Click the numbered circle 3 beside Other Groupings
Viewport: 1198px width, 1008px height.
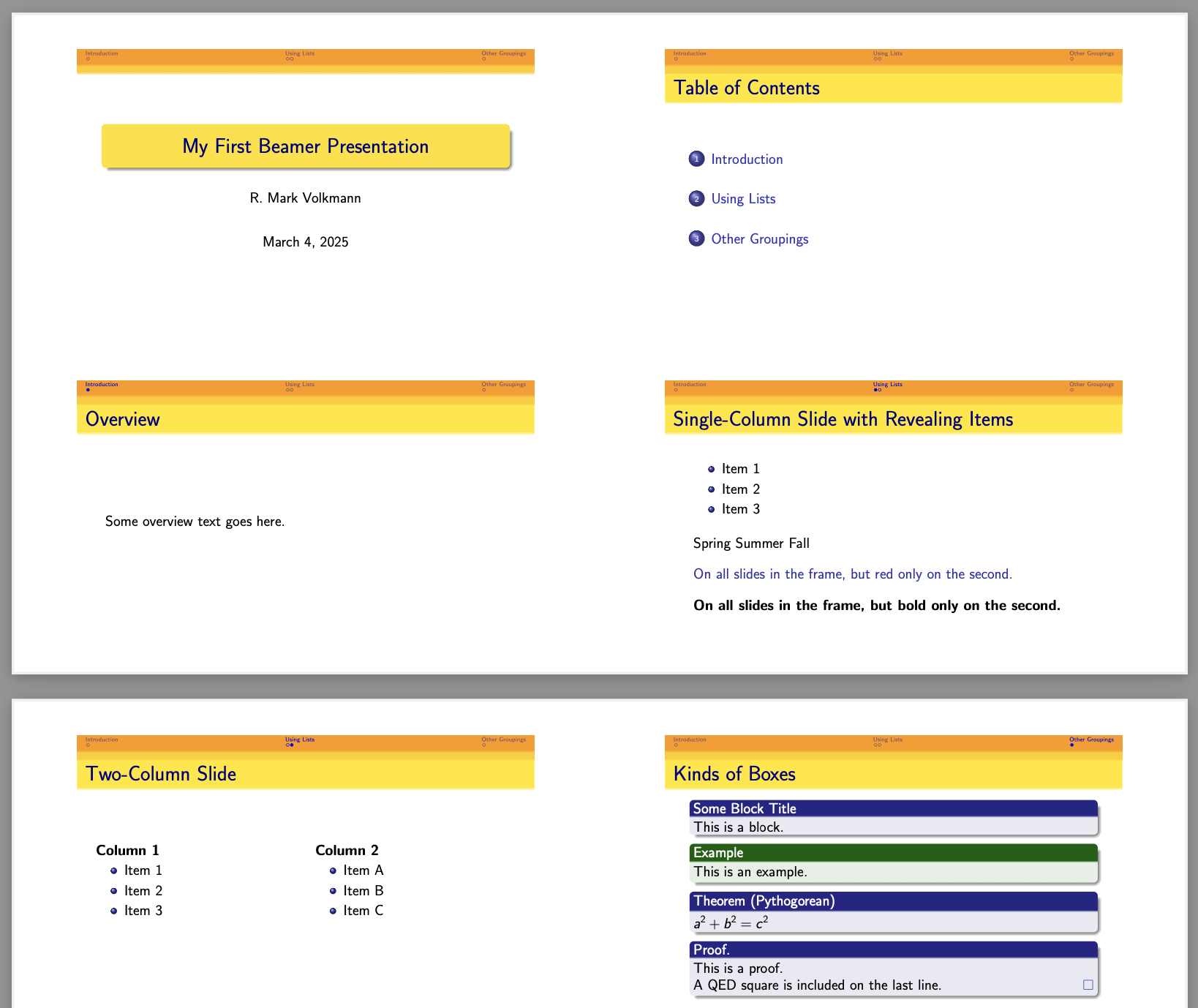pos(696,238)
